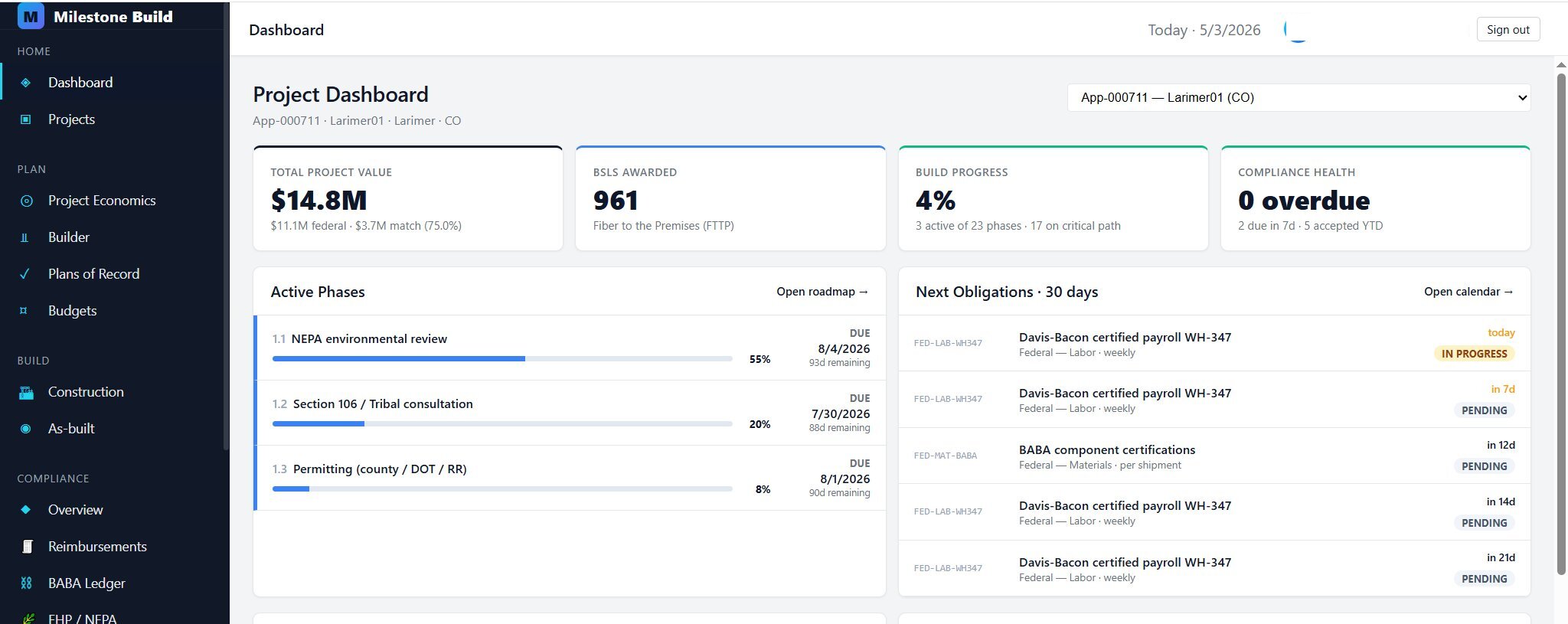
Task: Click the Reimbursements document icon
Action: point(27,547)
